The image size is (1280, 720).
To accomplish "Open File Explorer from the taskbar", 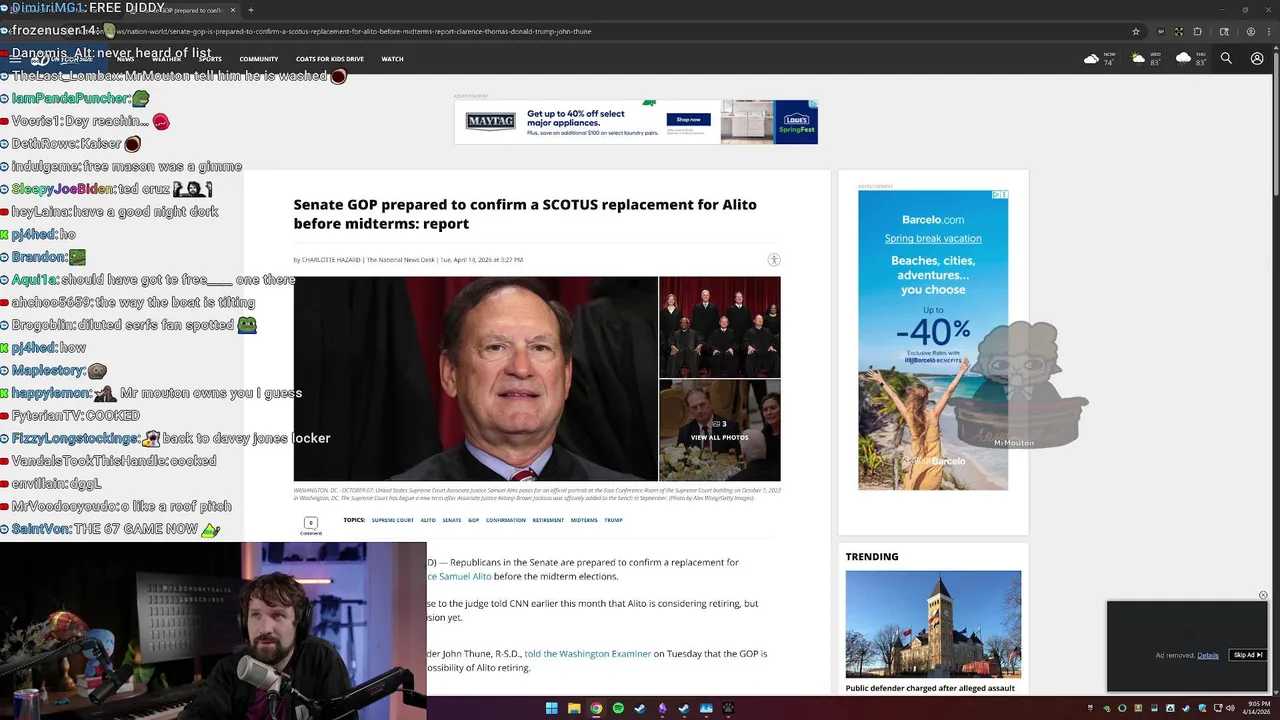I will point(573,708).
